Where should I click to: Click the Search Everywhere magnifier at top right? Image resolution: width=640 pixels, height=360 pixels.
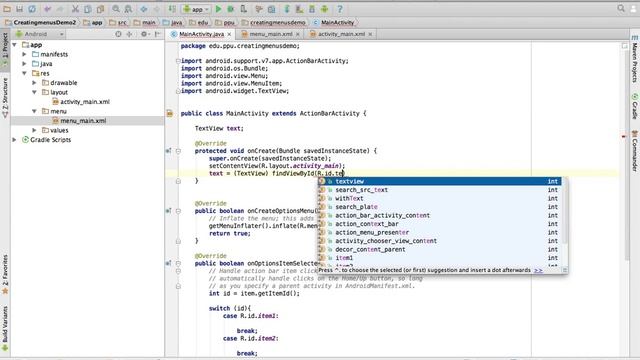(621, 8)
